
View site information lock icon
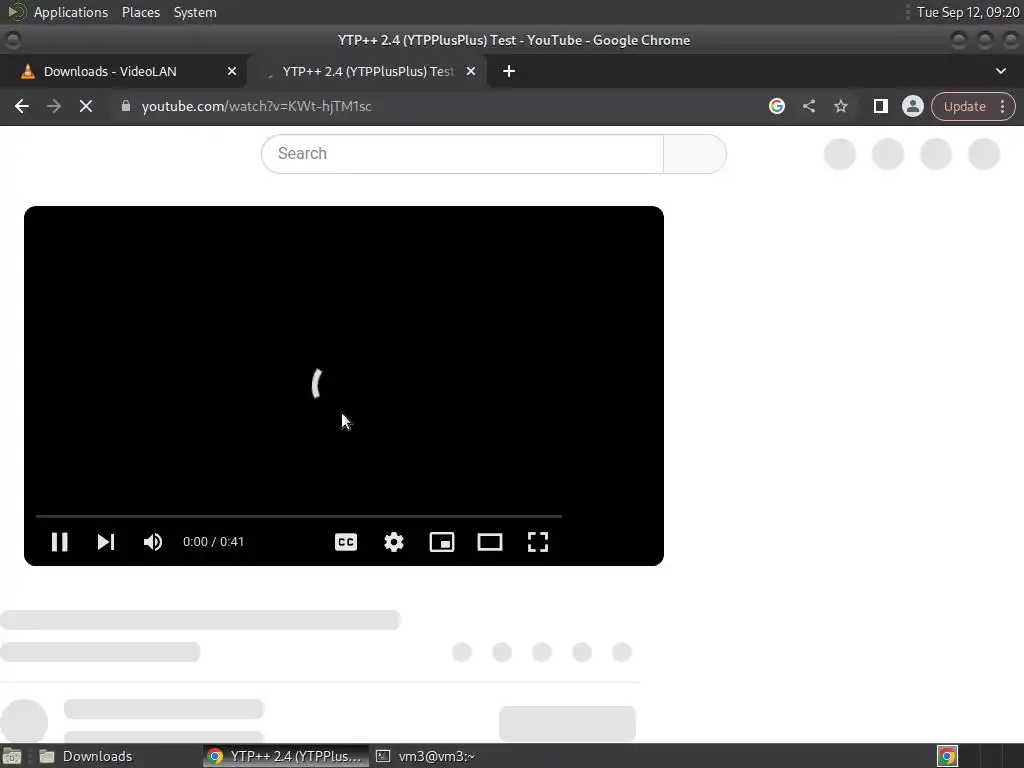pyautogui.click(x=126, y=106)
